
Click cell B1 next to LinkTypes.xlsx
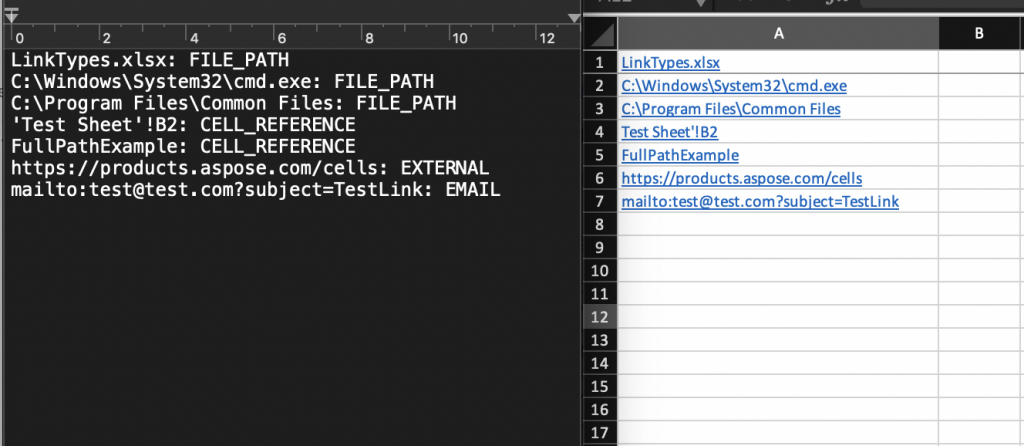click(980, 63)
